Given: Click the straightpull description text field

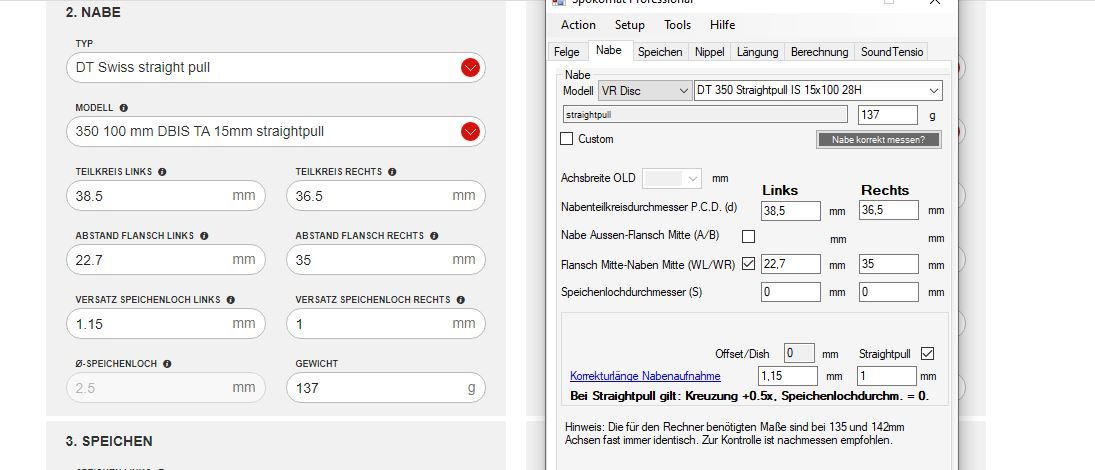Looking at the screenshot, I should tap(705, 115).
